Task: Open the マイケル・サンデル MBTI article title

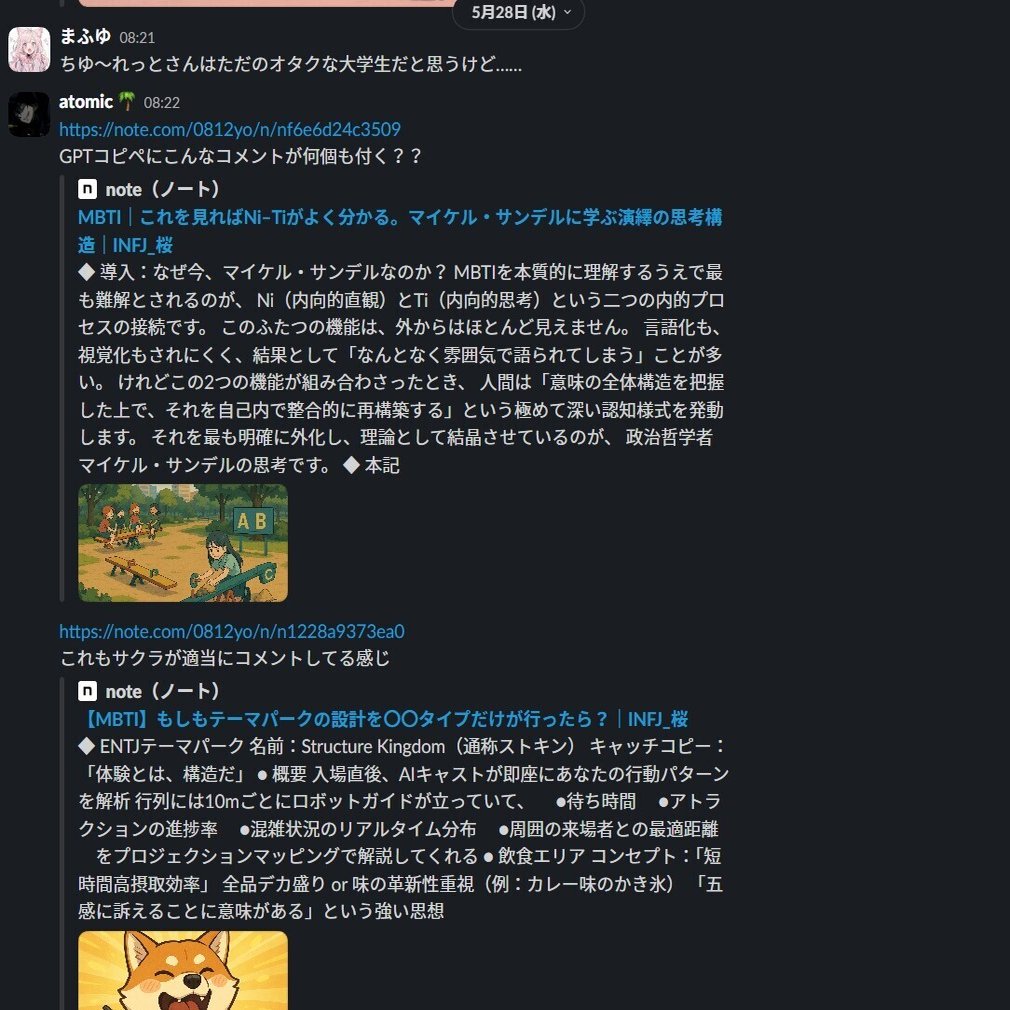Action: (x=400, y=231)
